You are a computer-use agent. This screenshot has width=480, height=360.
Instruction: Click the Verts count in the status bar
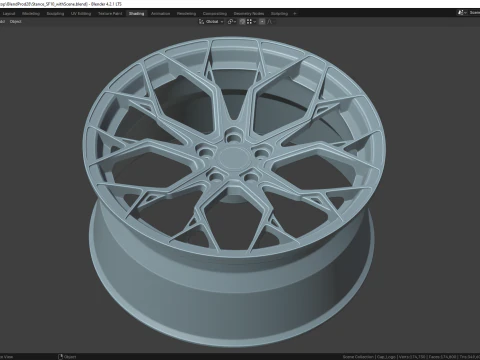coord(412,357)
